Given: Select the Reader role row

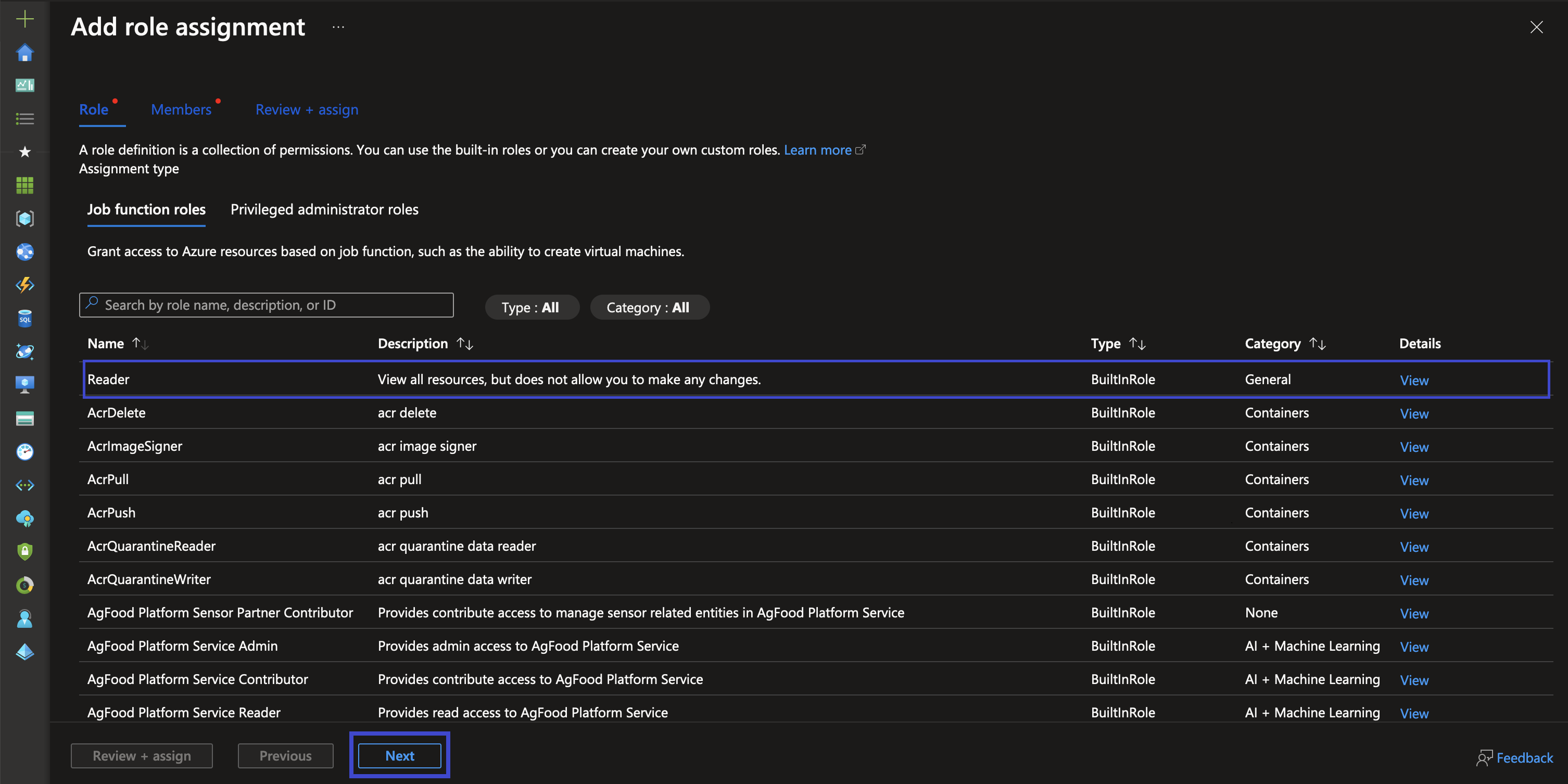Looking at the screenshot, I should (426, 378).
